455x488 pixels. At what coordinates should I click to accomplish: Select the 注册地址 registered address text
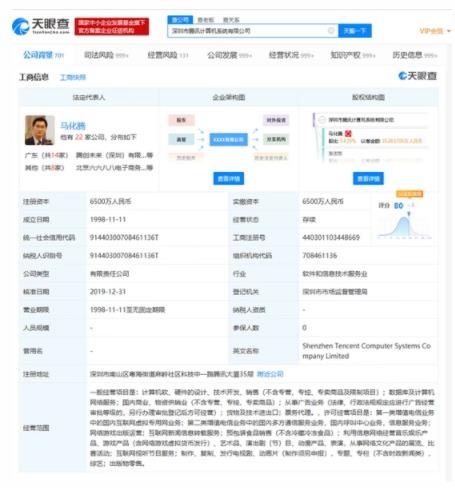(x=172, y=374)
